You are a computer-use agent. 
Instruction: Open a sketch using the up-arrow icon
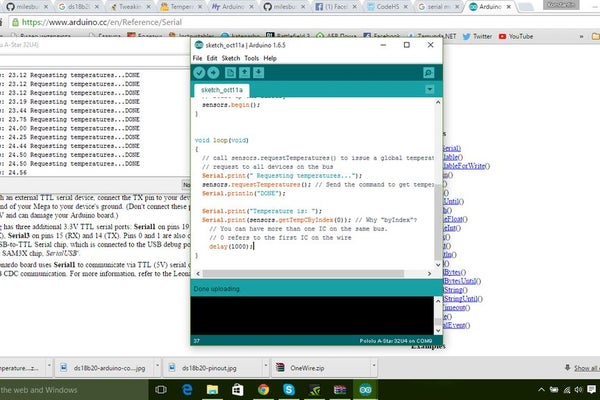244,73
